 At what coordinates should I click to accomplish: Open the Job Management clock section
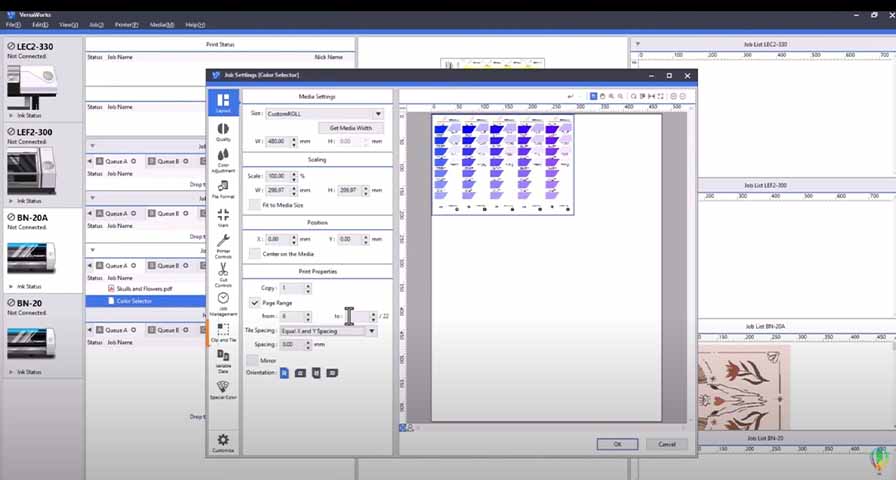coord(223,304)
